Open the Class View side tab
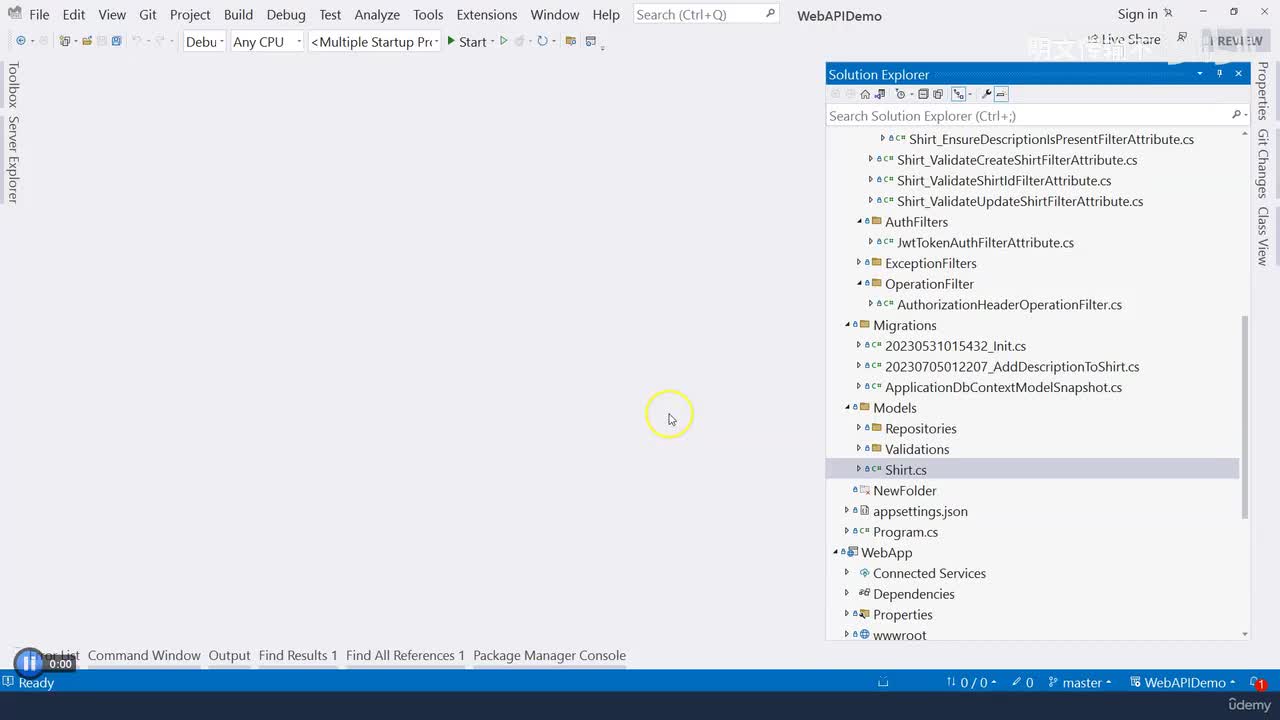 tap(1263, 236)
